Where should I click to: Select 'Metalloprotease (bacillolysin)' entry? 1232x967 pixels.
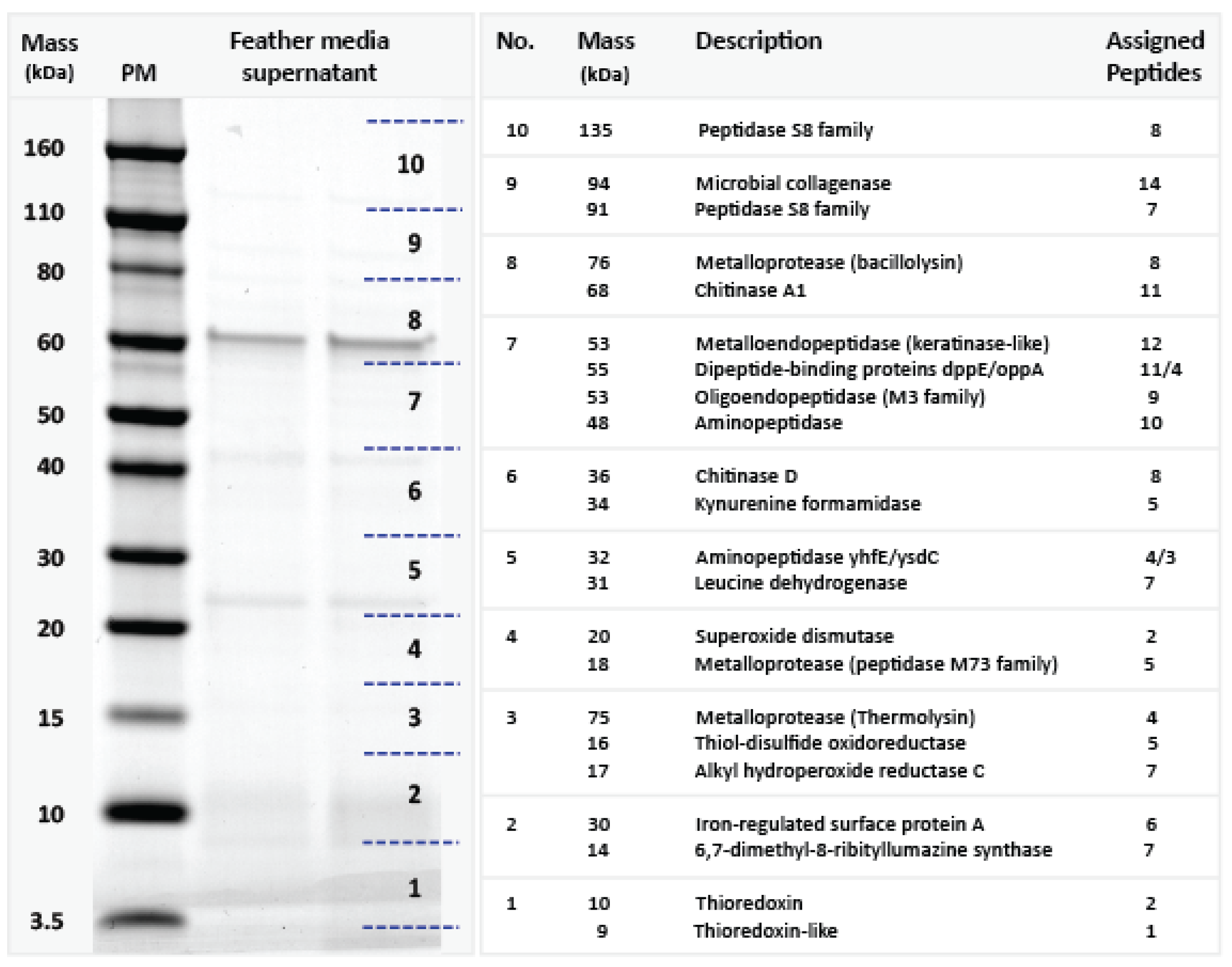829,263
